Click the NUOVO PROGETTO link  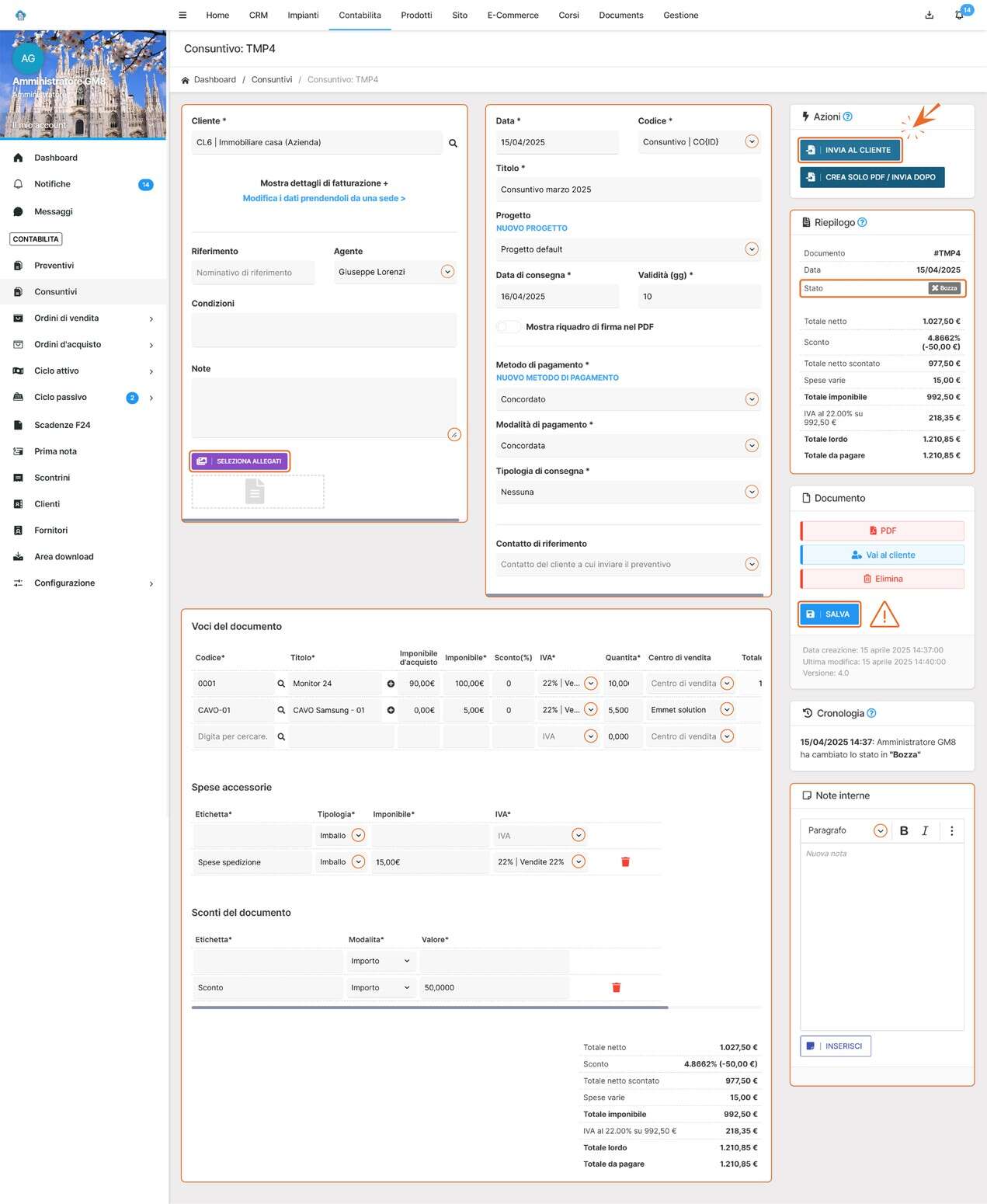pos(531,228)
